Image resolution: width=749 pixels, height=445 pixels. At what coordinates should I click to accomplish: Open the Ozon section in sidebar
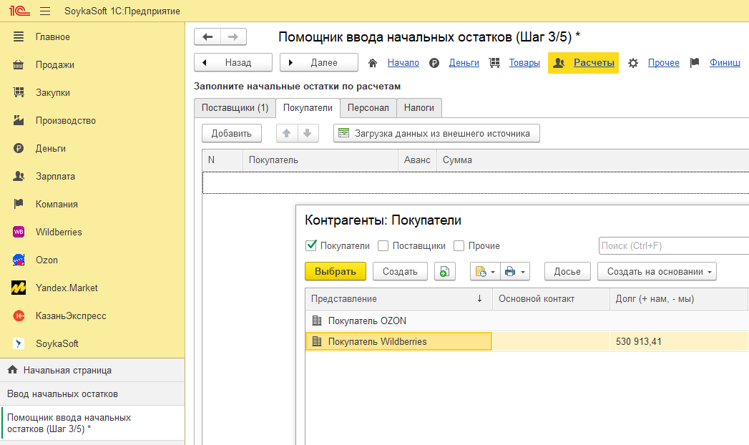click(x=46, y=260)
